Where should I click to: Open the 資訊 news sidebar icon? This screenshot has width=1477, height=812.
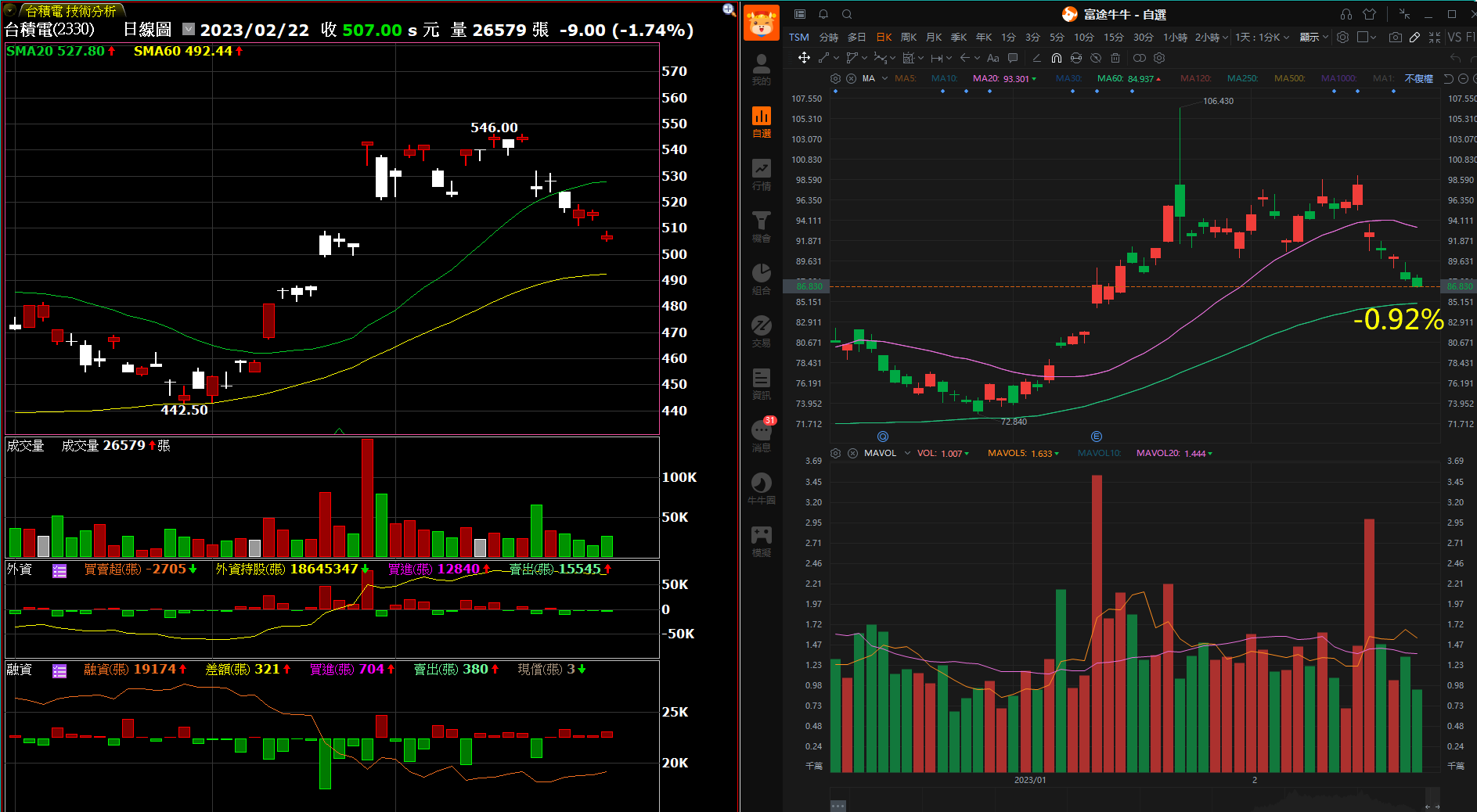point(762,383)
